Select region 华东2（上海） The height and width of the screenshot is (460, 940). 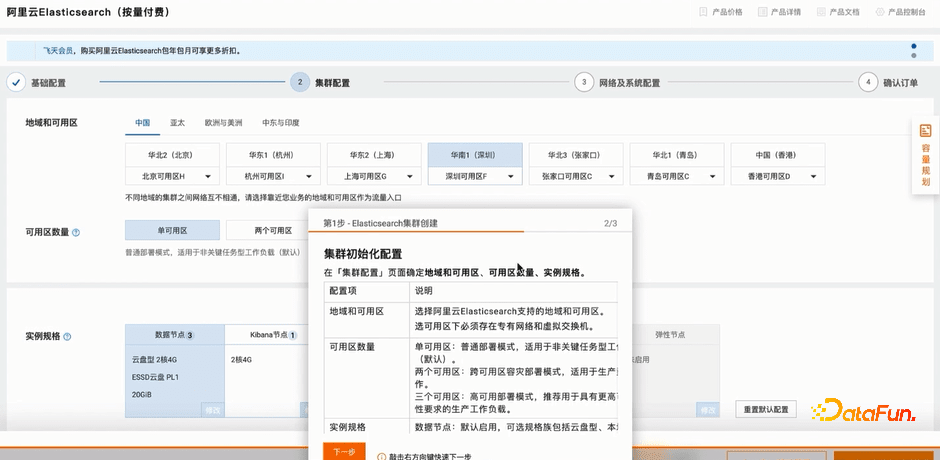[374, 155]
